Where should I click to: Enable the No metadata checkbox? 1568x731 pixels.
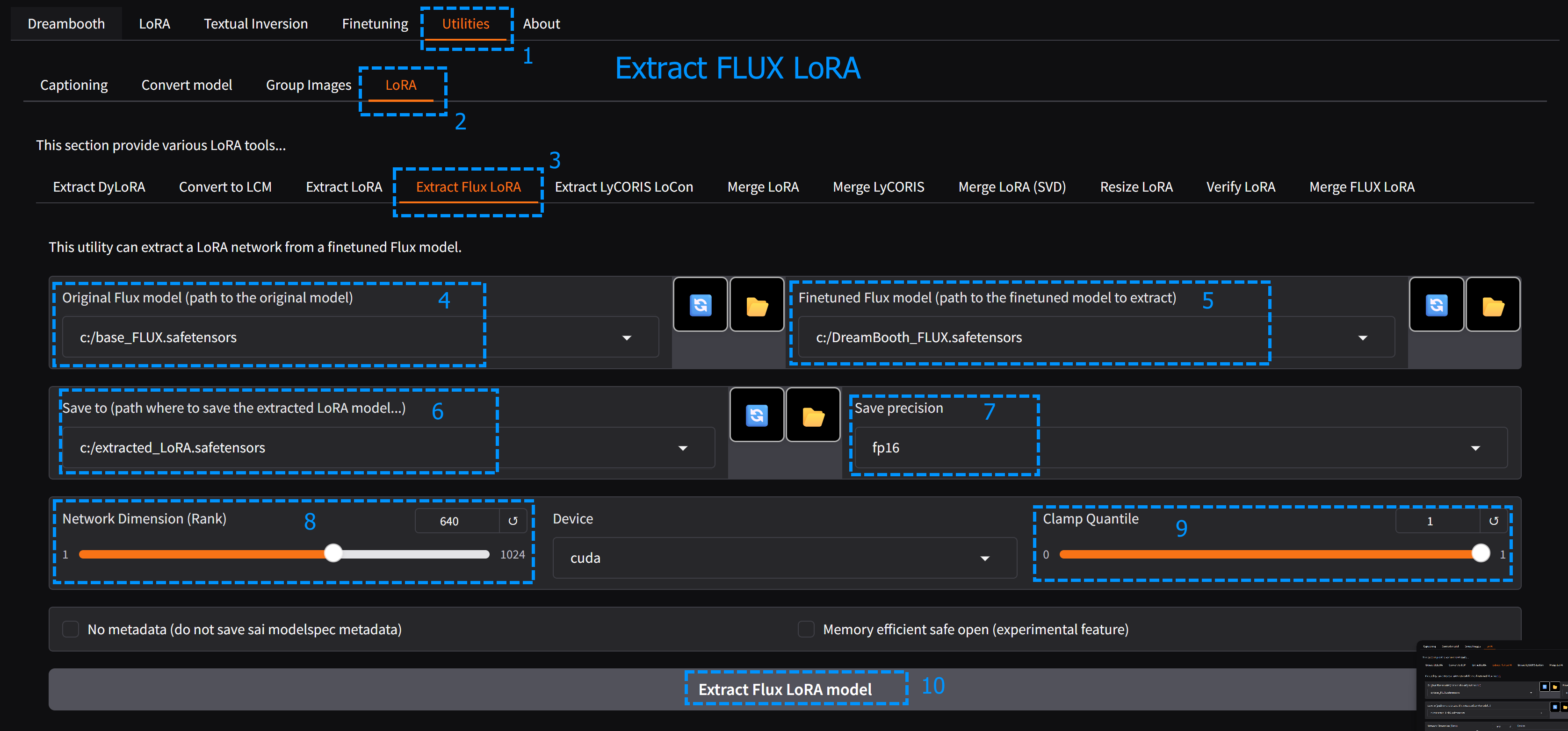(x=71, y=629)
